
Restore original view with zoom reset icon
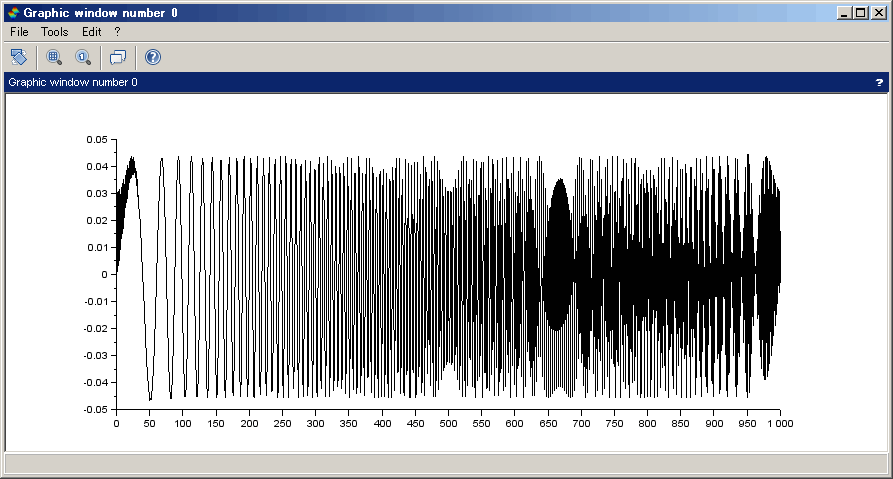[83, 57]
